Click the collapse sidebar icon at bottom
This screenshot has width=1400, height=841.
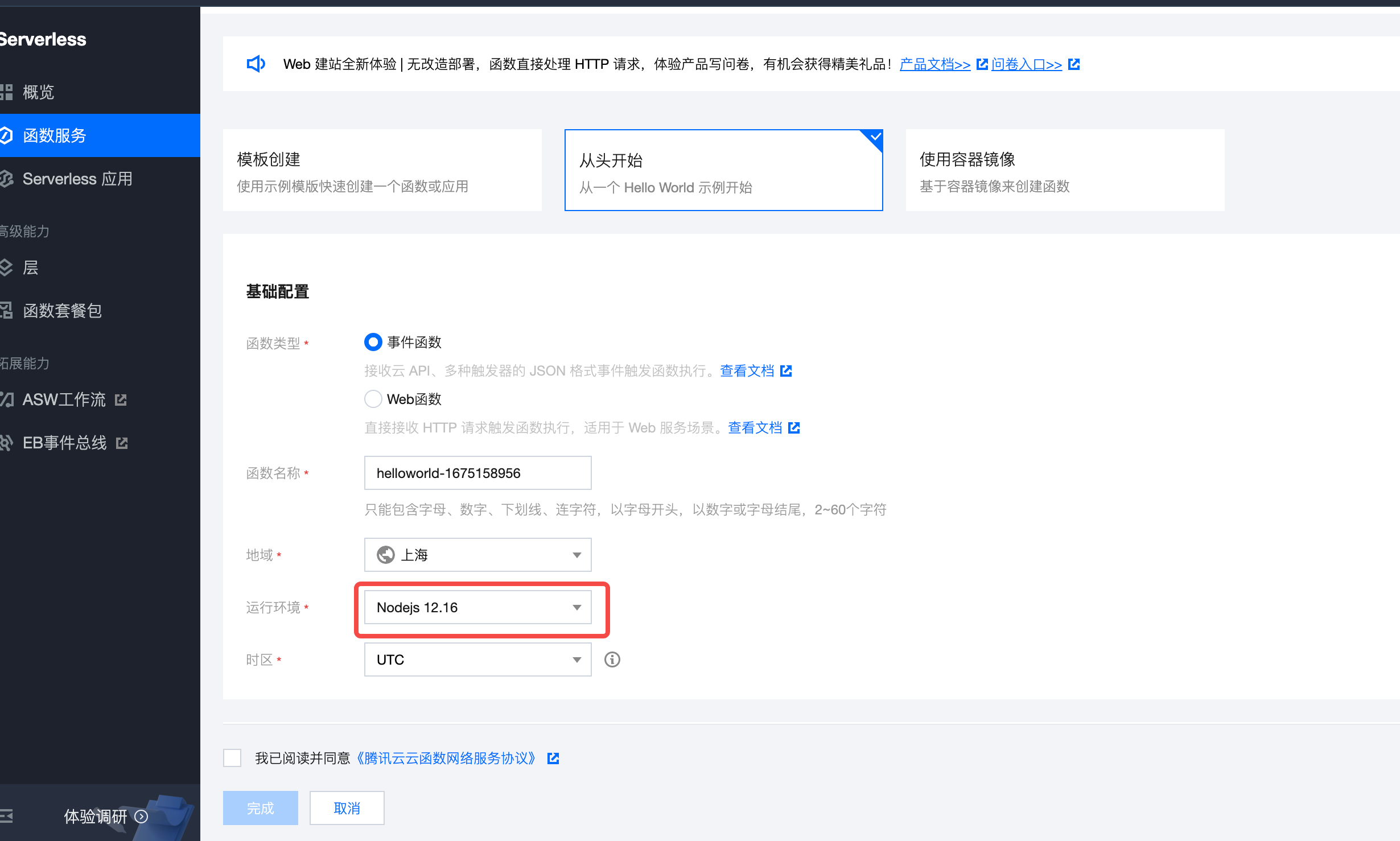pos(7,817)
